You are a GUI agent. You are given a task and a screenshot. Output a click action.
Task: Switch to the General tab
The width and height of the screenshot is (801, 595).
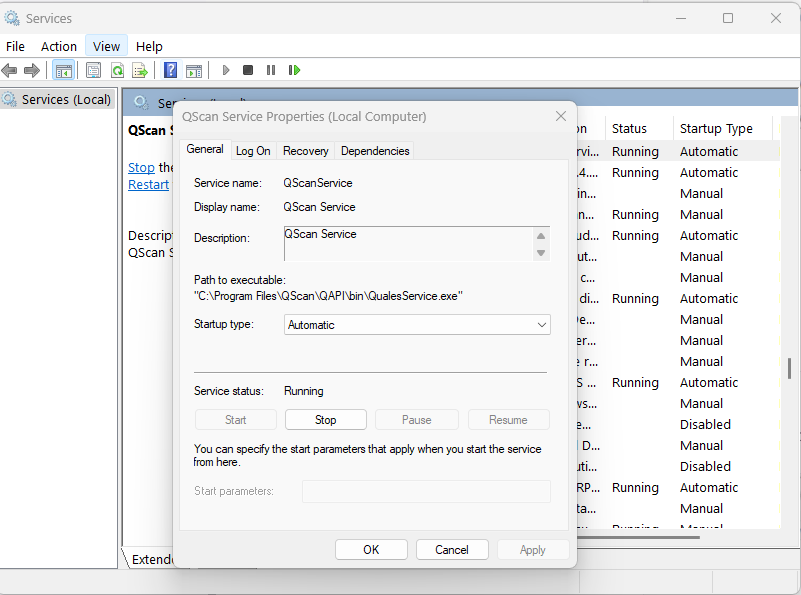coord(205,149)
